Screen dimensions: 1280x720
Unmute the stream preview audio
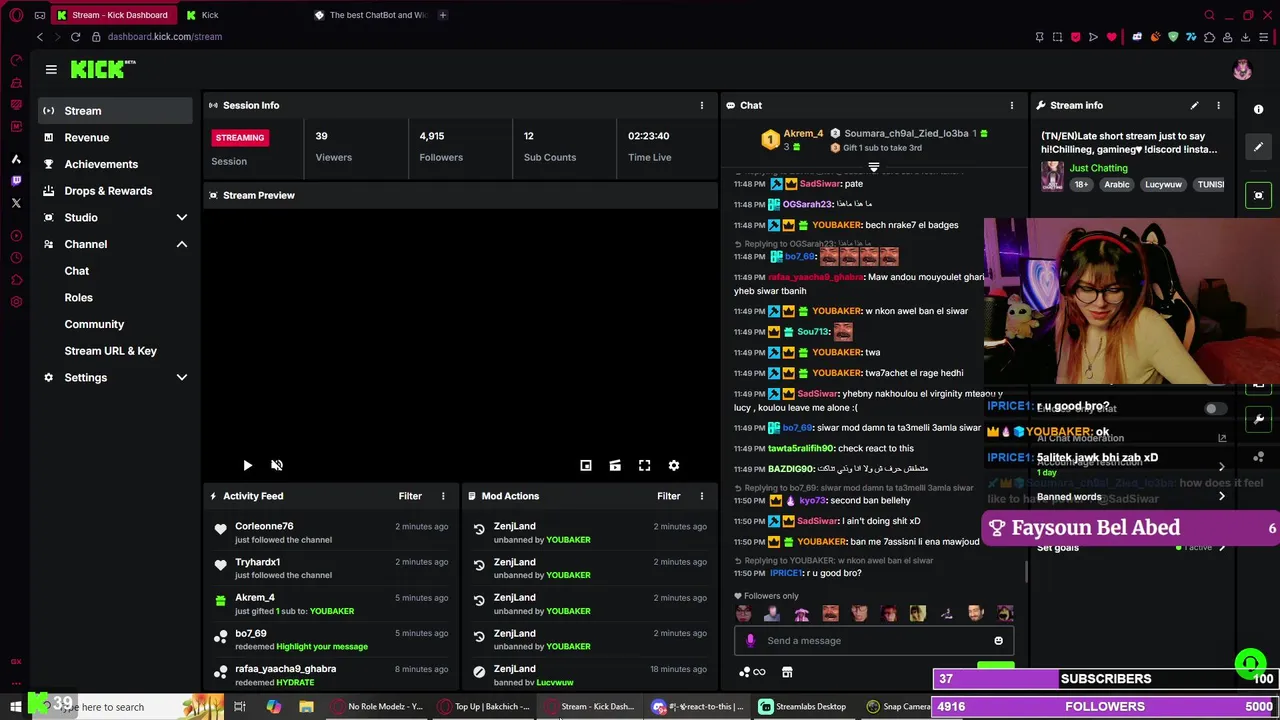277,465
